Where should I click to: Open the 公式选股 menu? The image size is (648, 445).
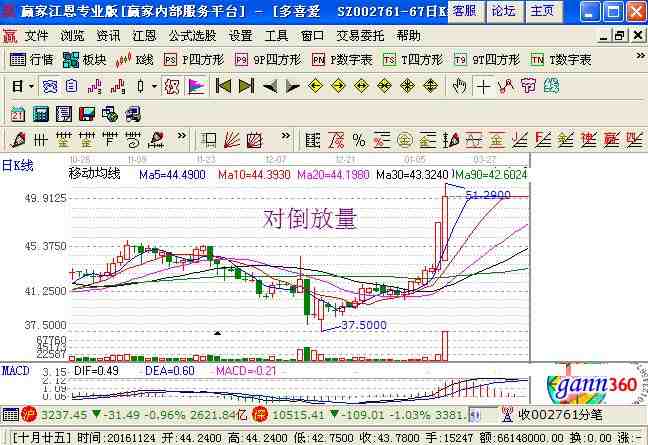192,36
